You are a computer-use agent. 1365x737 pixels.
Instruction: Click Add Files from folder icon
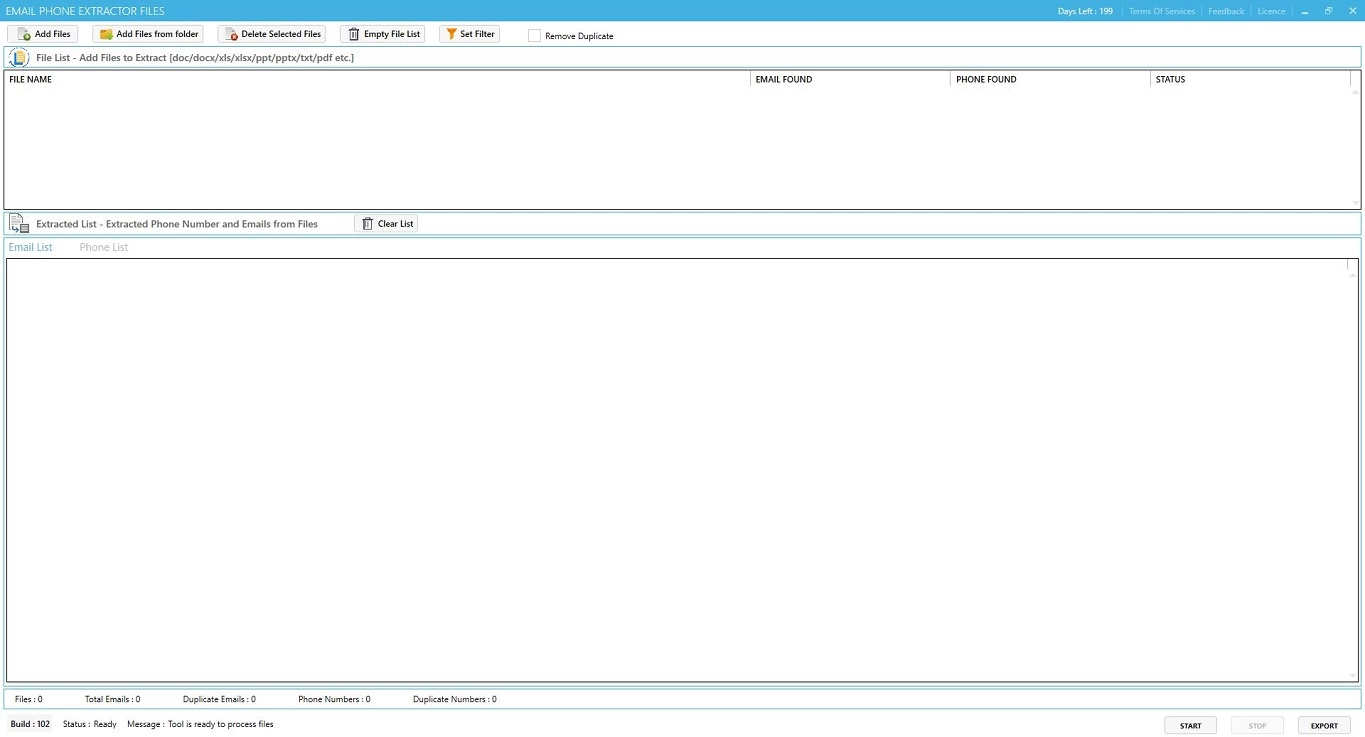click(x=106, y=34)
